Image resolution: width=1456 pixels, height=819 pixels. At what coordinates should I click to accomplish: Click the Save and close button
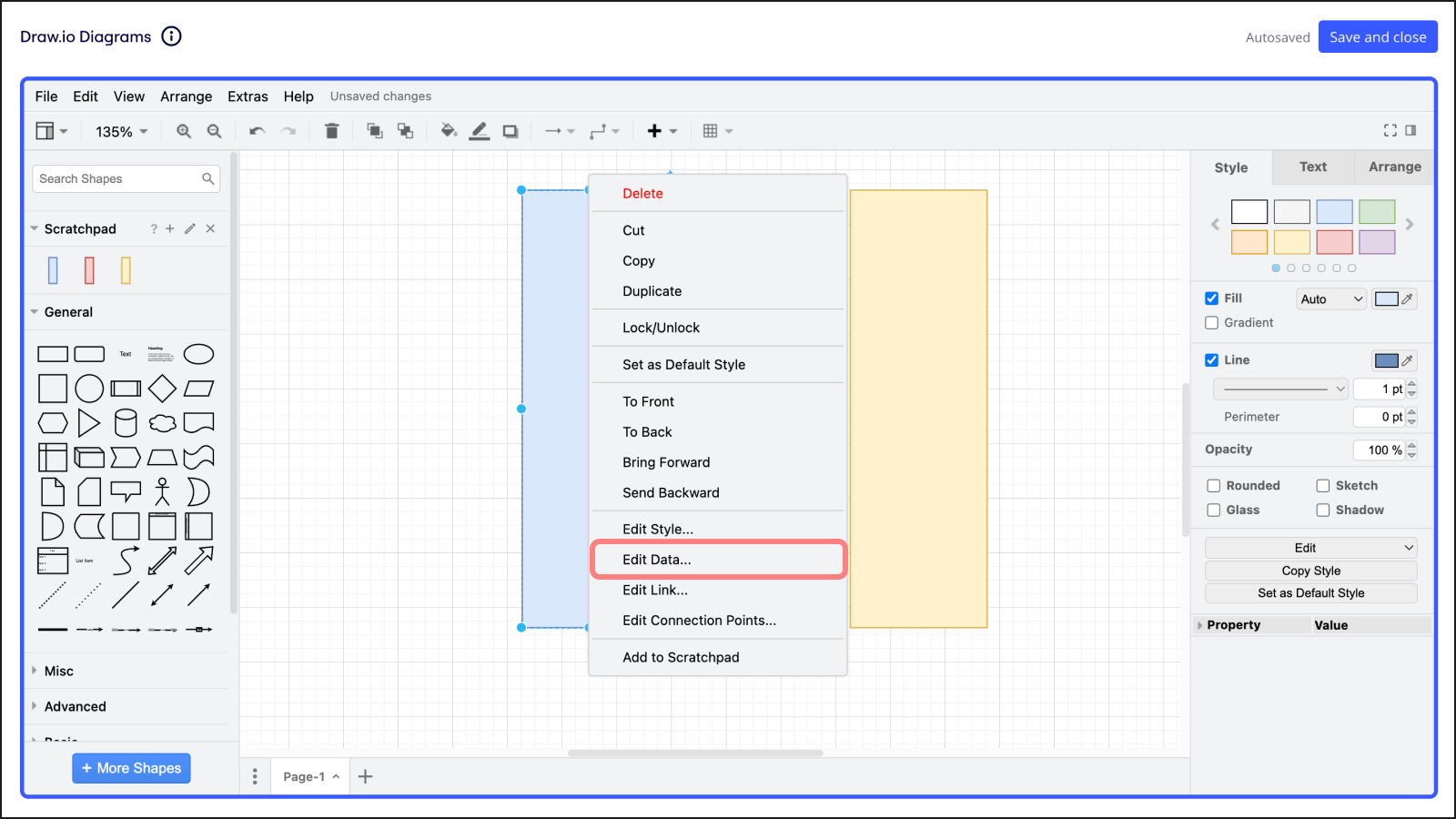1377,37
